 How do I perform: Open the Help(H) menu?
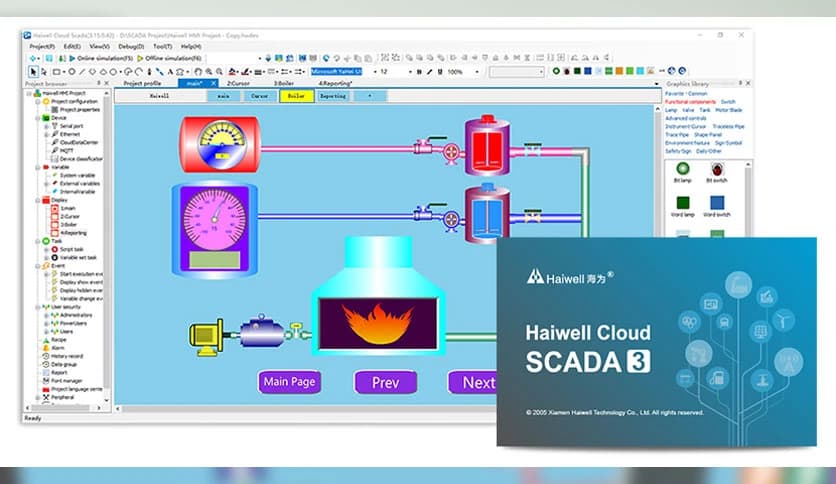pyautogui.click(x=191, y=47)
